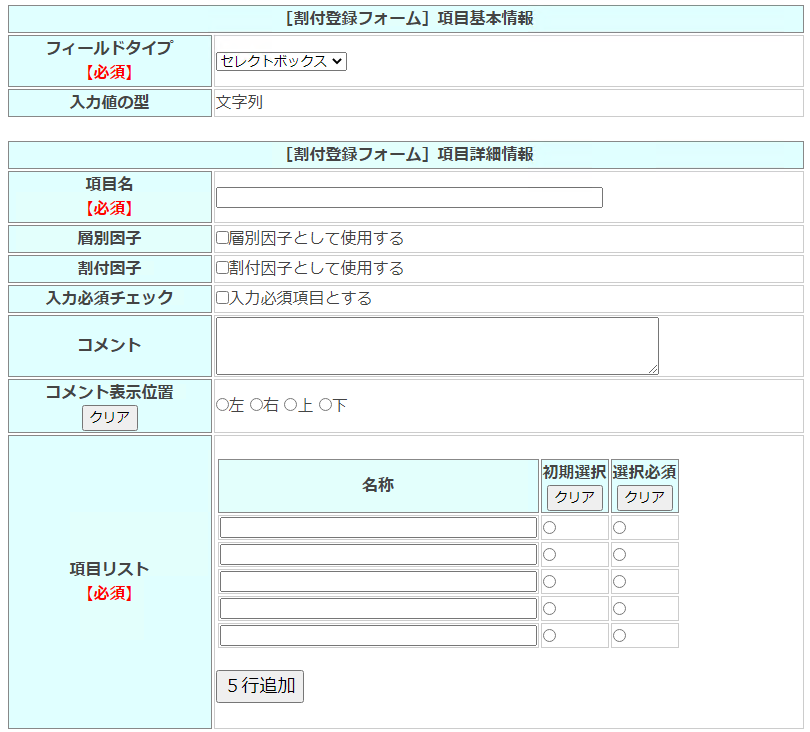Enable 割付因子として使用する checkbox
810x732 pixels.
click(222, 268)
